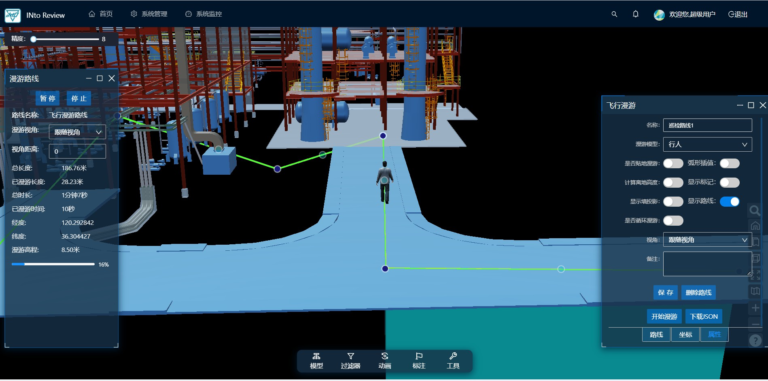Click latitude value 36.304427
The image size is (768, 381).
[76, 236]
